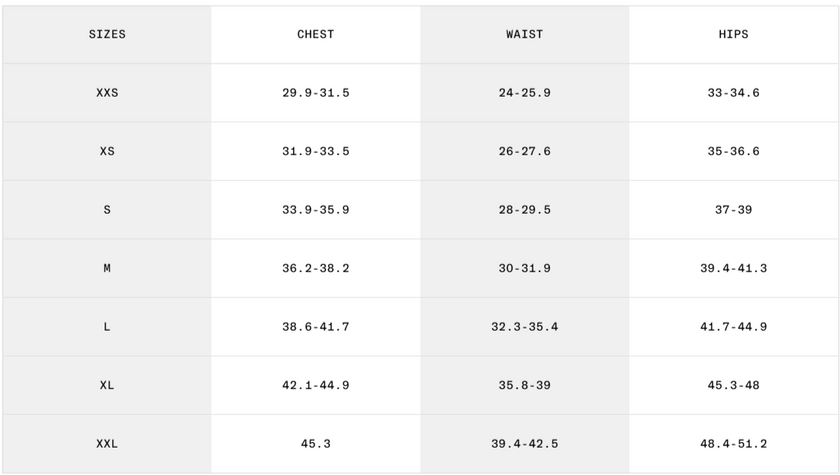Click the L size row label
Image resolution: width=840 pixels, height=475 pixels.
pyautogui.click(x=107, y=327)
